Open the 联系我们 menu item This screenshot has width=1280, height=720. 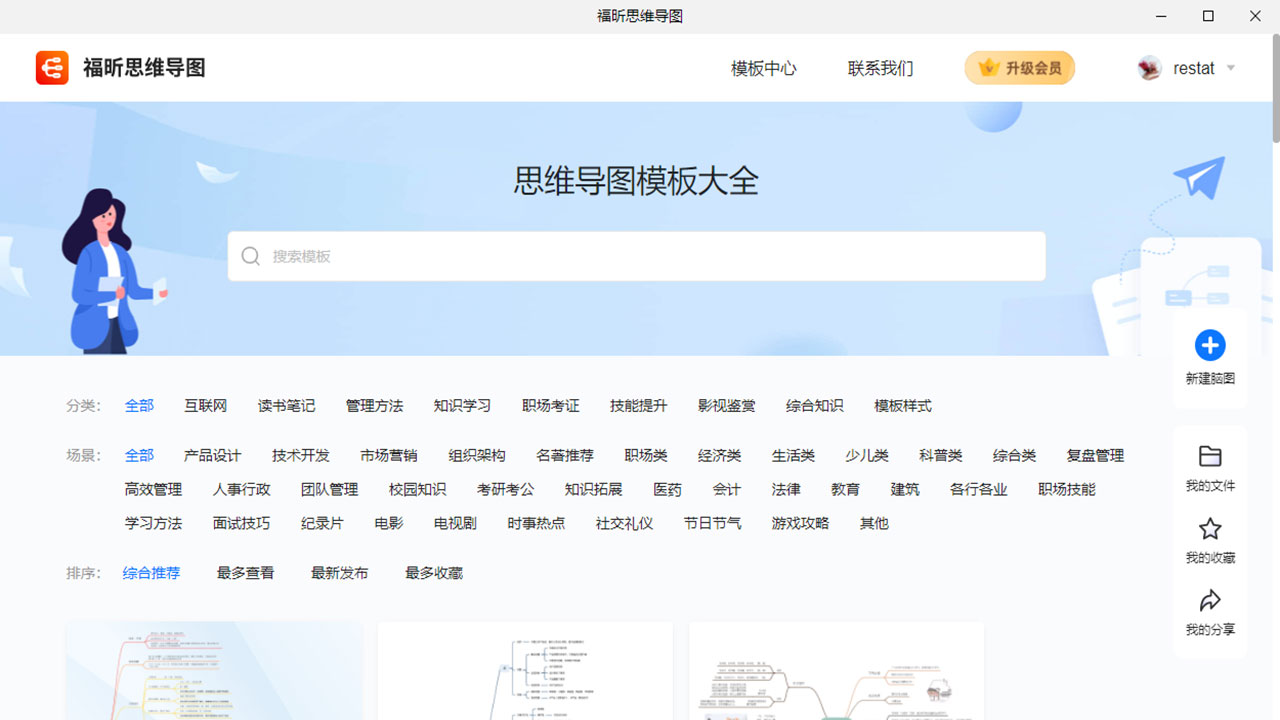pyautogui.click(x=880, y=68)
